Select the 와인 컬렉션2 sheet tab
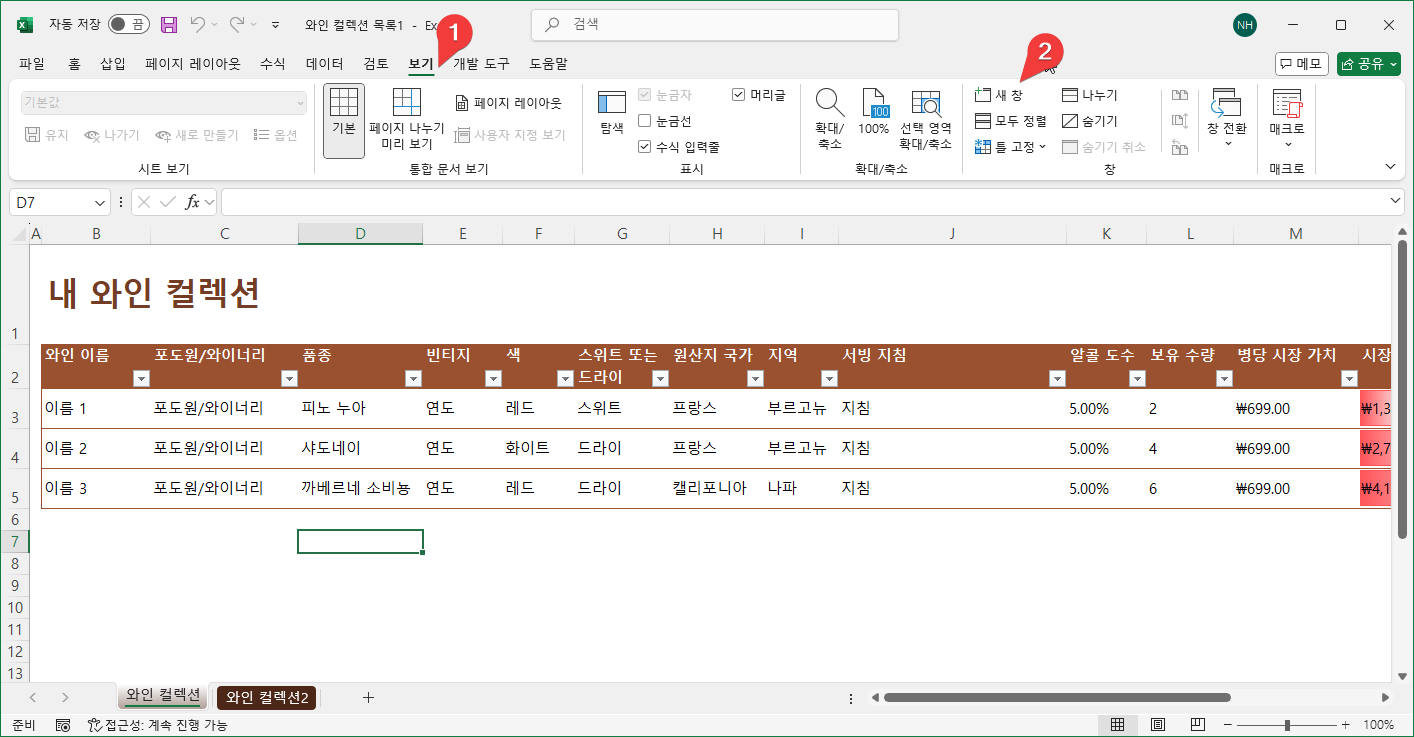This screenshot has height=737, width=1414. click(x=265, y=697)
